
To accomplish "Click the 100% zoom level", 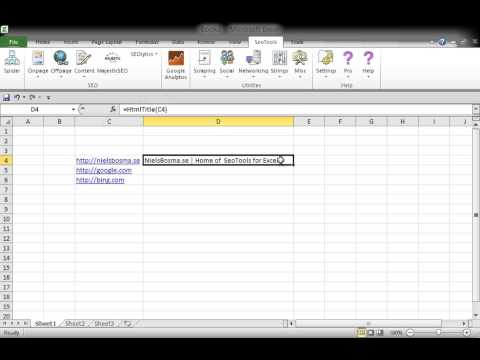I will (x=396, y=333).
